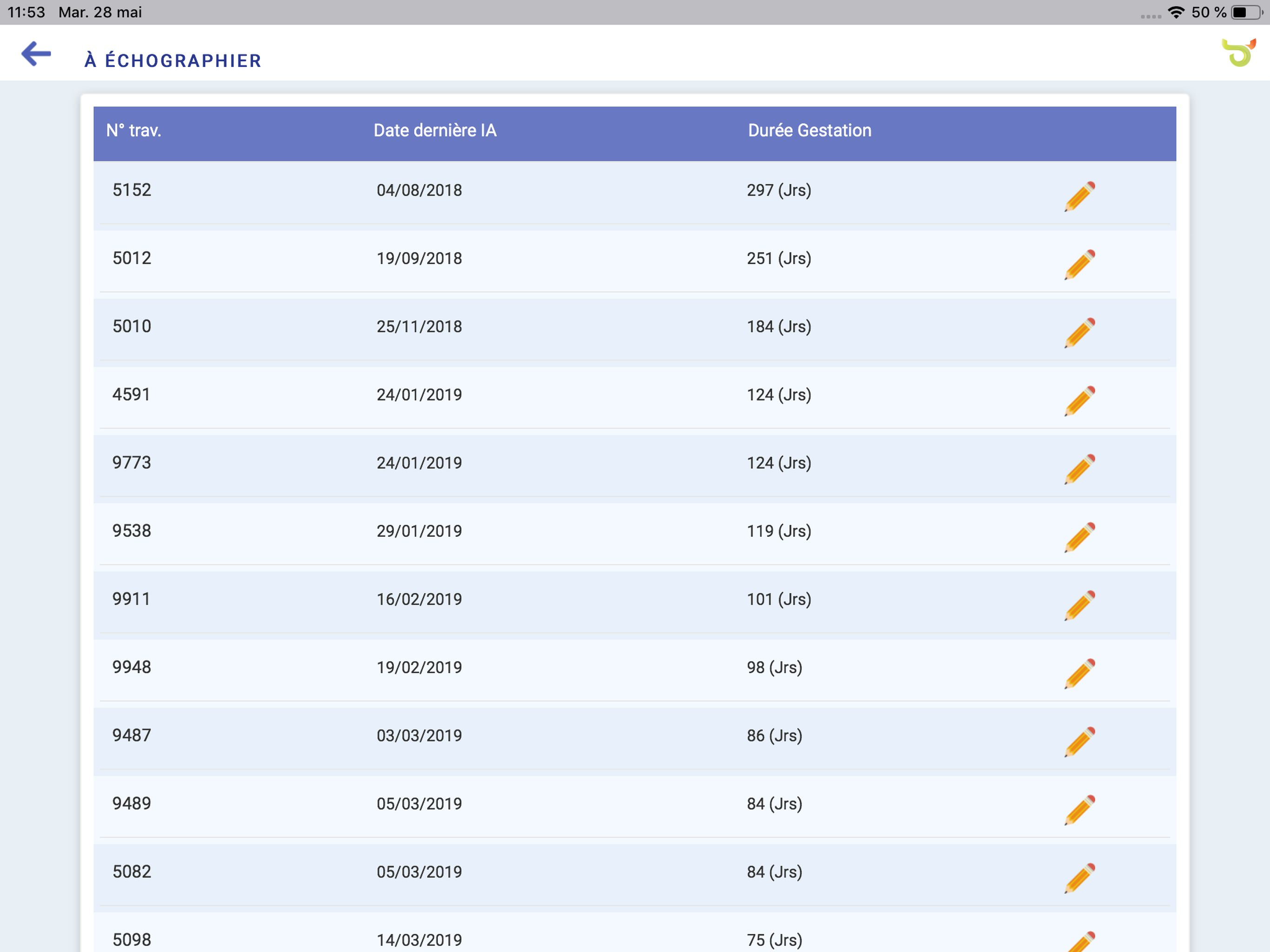The height and width of the screenshot is (952, 1270).
Task: Edit row 9911 with pencil icon
Action: click(1079, 606)
